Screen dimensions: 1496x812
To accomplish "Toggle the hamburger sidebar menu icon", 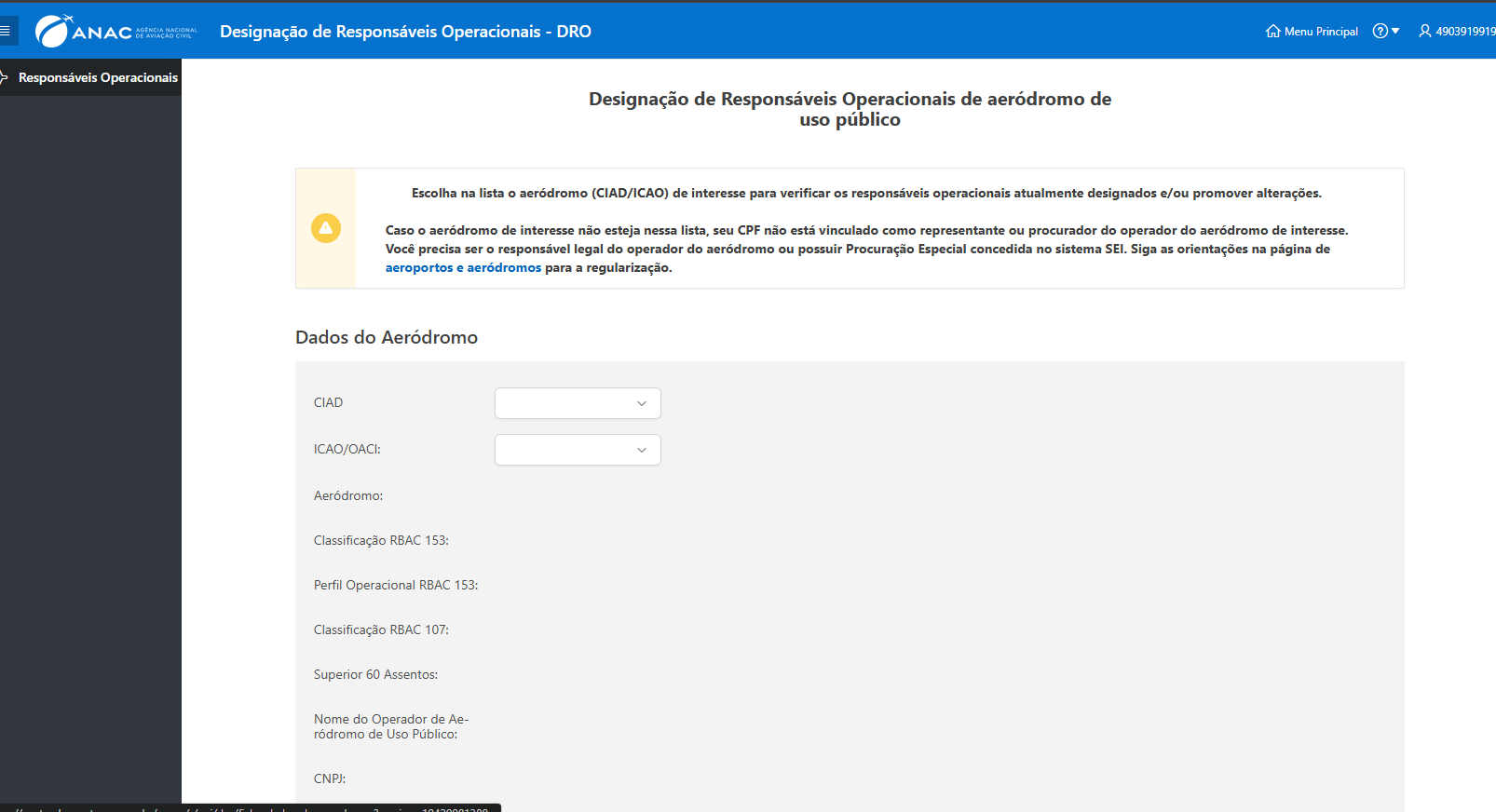I will [6, 31].
